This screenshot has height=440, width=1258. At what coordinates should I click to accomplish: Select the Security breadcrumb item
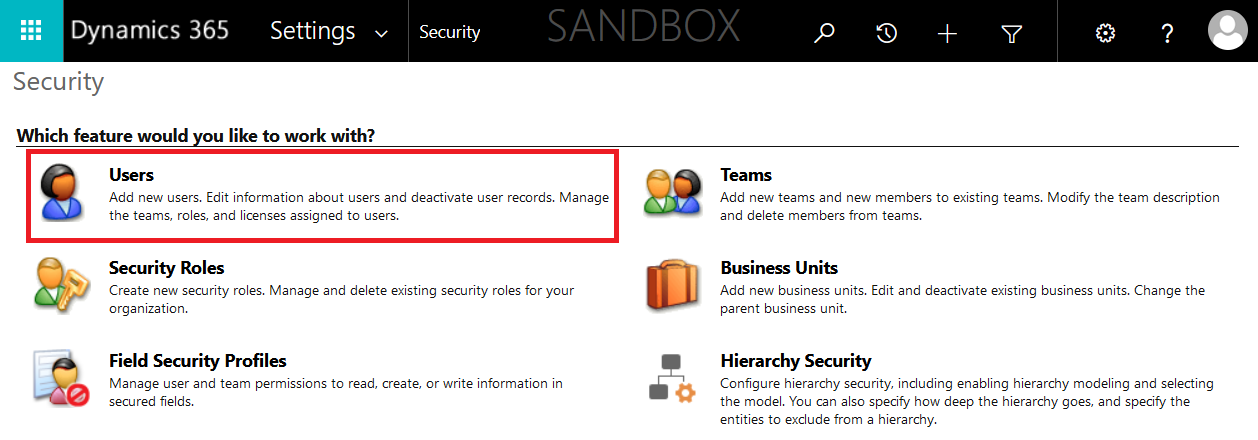click(449, 32)
